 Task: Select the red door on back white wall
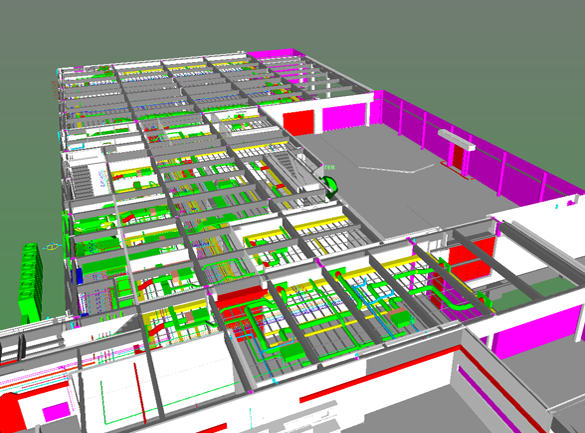click(x=298, y=122)
